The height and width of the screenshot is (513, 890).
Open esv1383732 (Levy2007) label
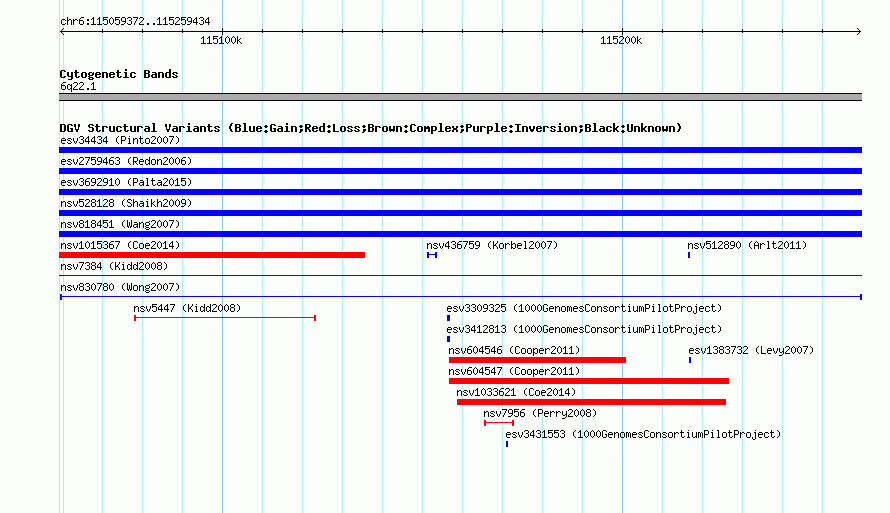(751, 350)
